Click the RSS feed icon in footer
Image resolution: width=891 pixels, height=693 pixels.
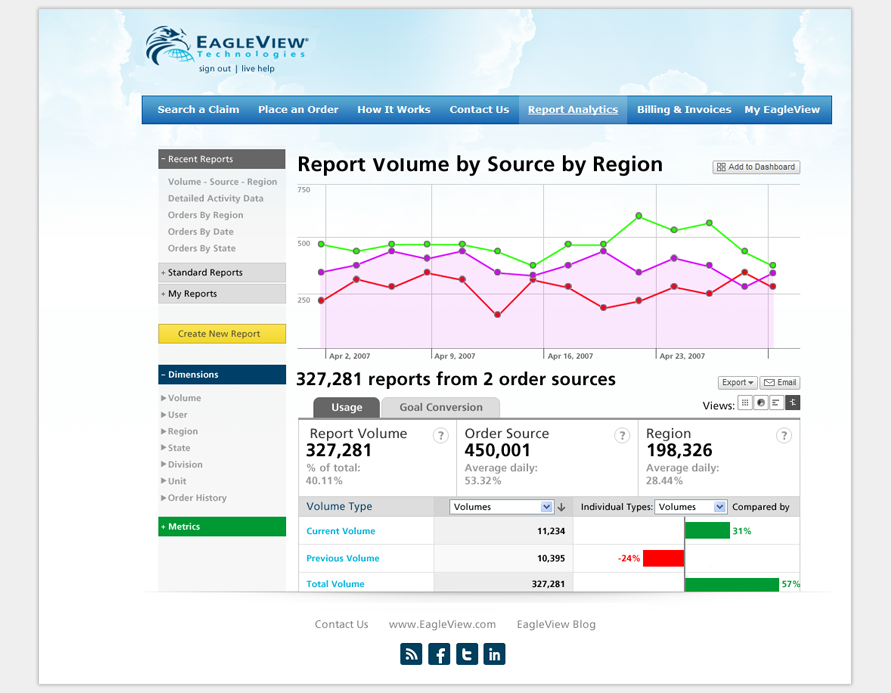coord(411,654)
